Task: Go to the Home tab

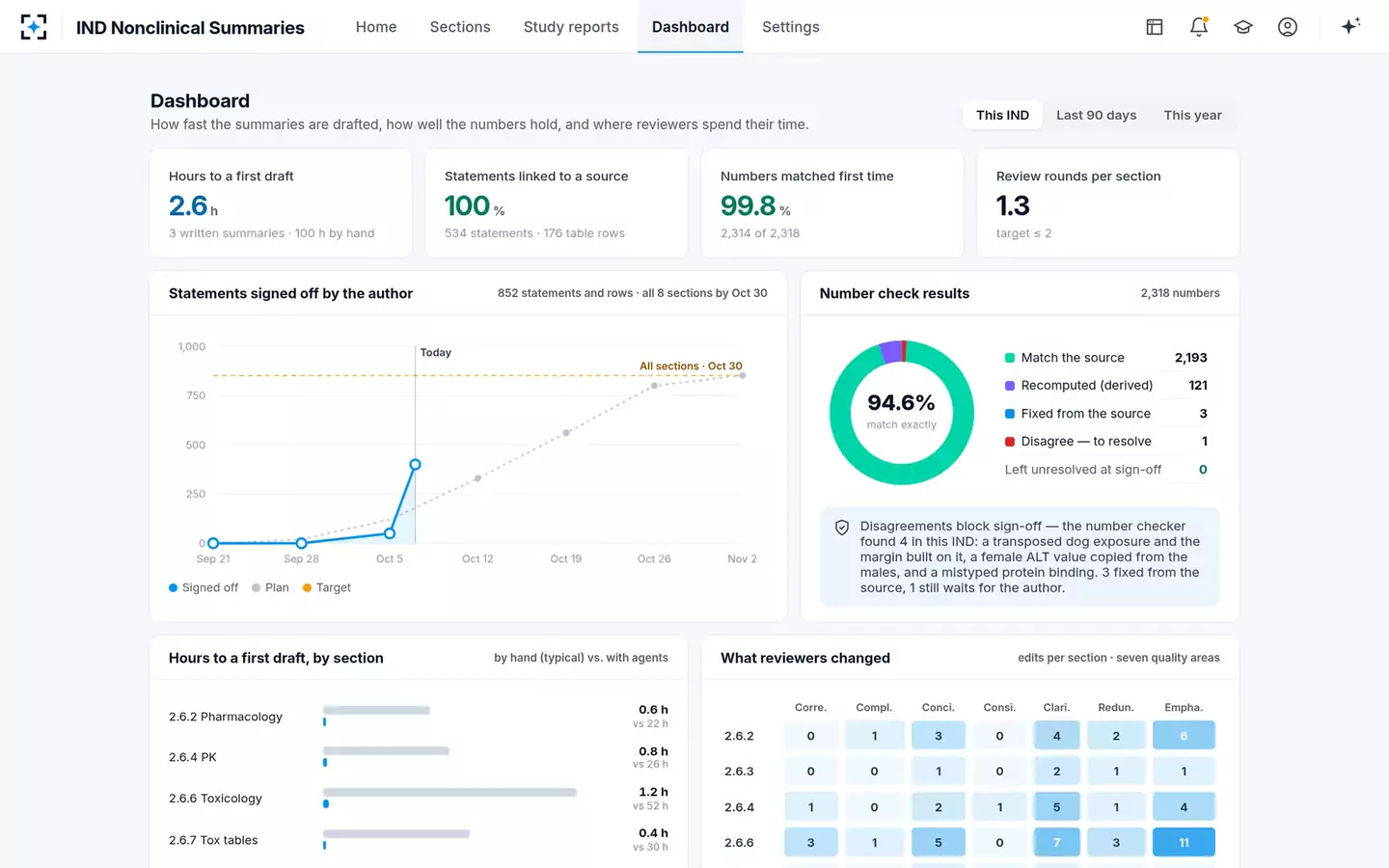Action: coord(376,27)
